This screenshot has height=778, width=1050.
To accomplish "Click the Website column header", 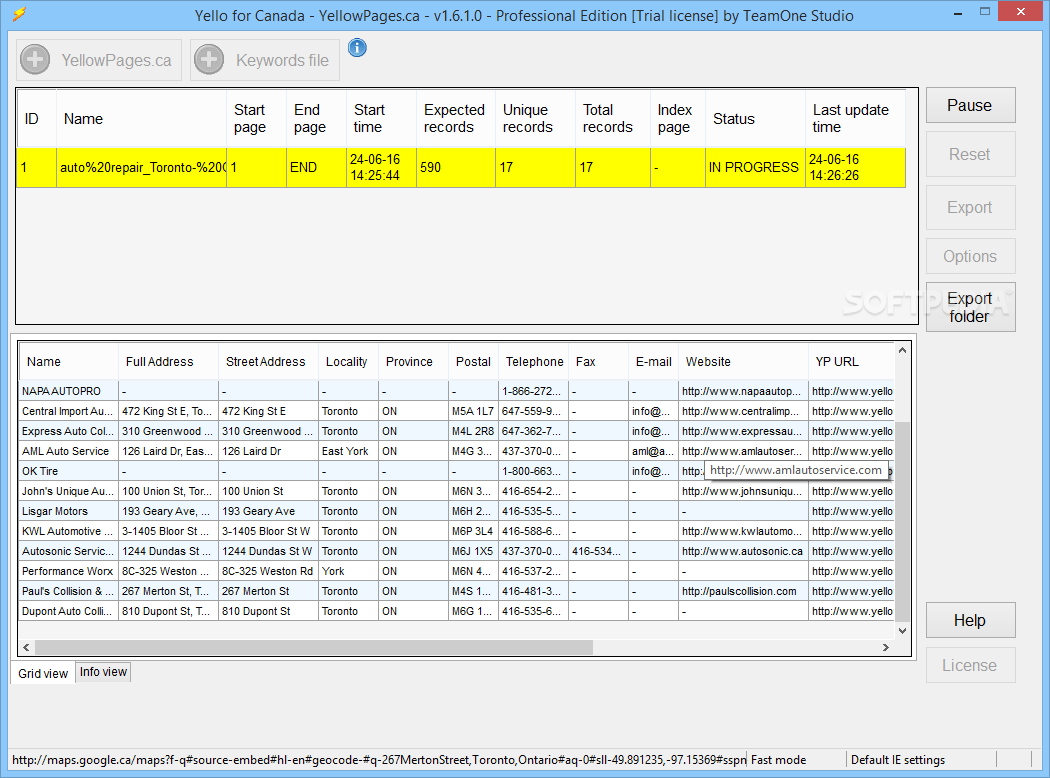I will click(x=743, y=362).
